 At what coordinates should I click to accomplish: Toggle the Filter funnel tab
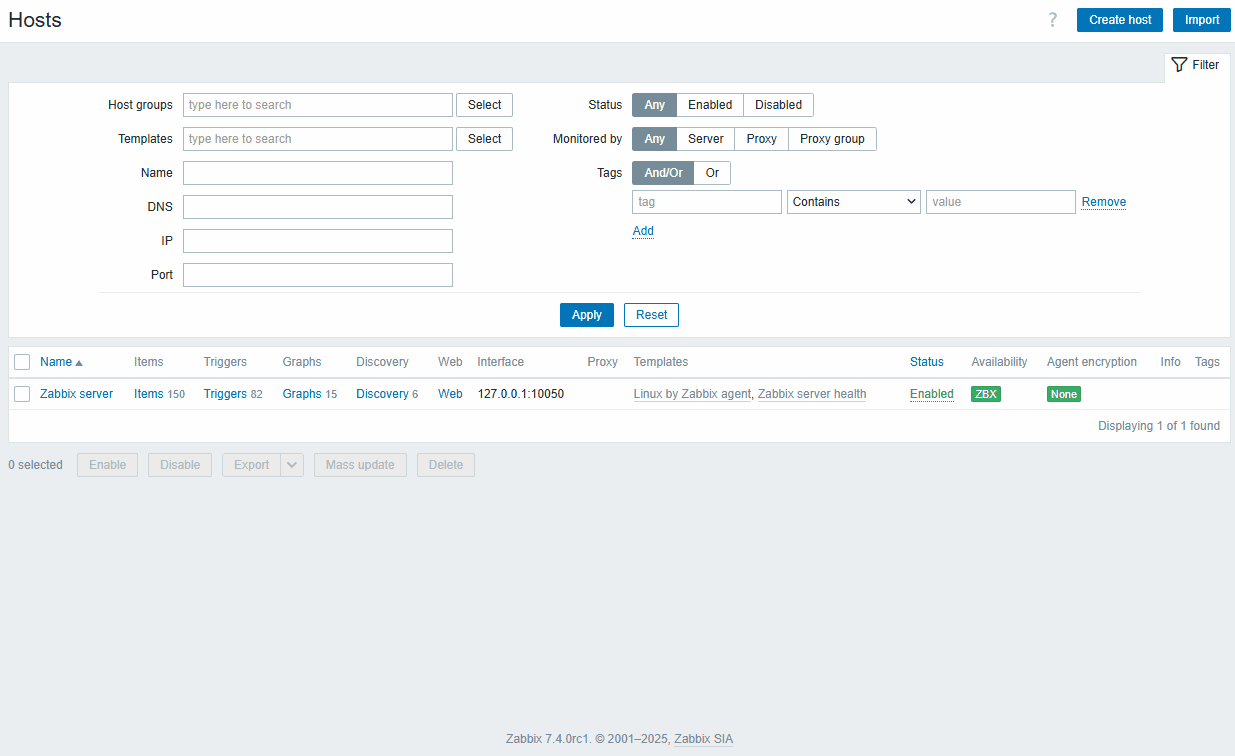pyautogui.click(x=1196, y=65)
